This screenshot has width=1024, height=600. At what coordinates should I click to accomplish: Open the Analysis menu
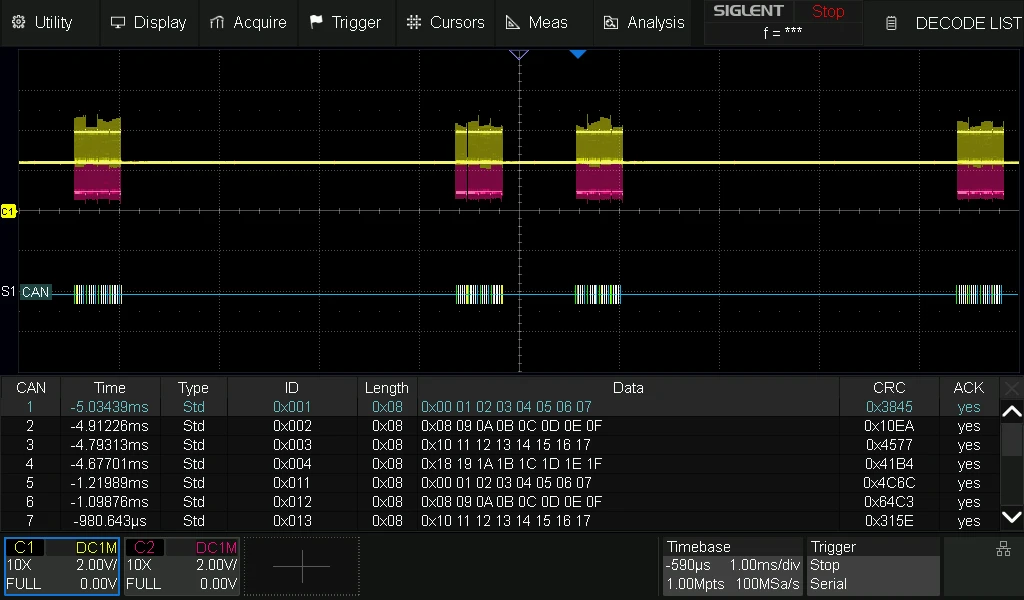click(x=644, y=23)
